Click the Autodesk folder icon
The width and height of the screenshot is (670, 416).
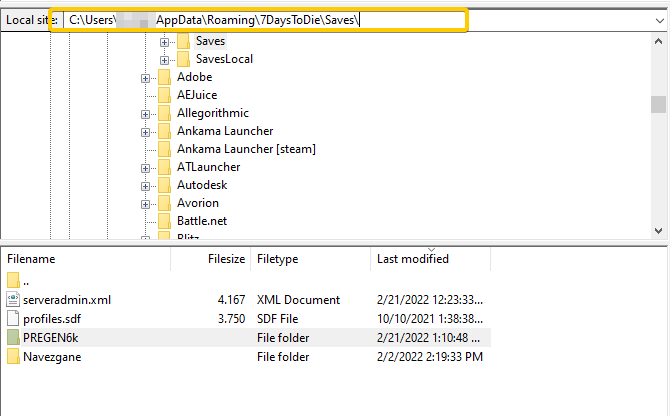click(164, 185)
